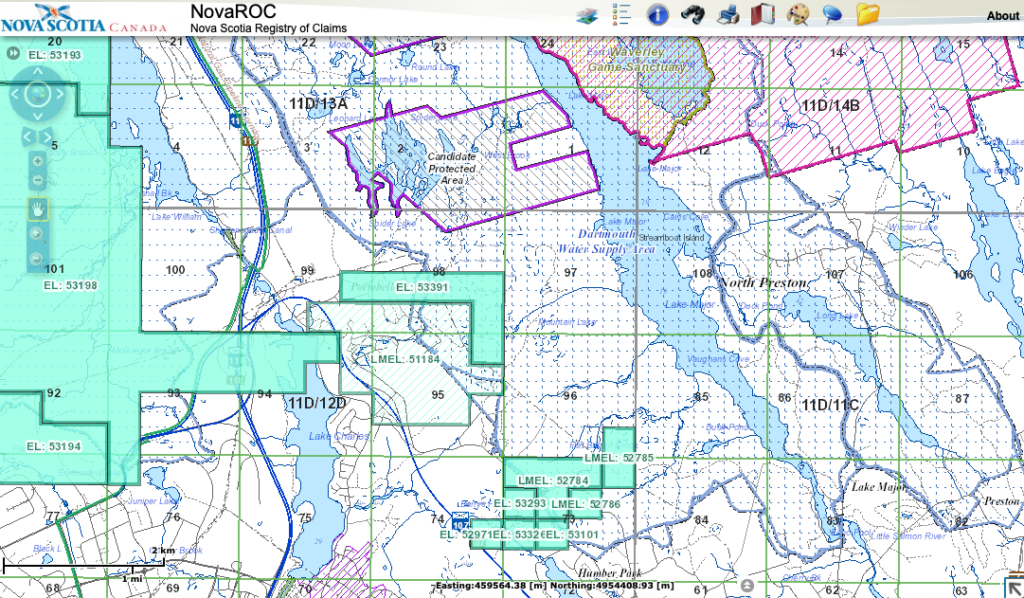Screen dimensions: 1024x598
Task: Expand the overview map corner arrow
Action: click(1012, 587)
